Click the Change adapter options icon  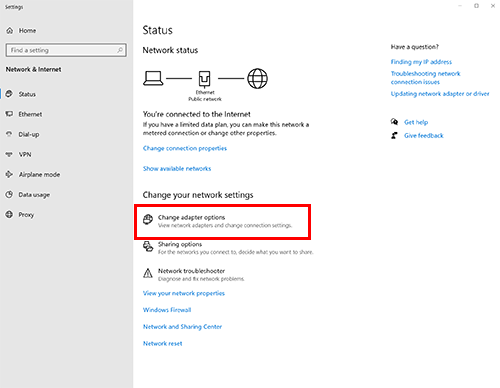[148, 220]
